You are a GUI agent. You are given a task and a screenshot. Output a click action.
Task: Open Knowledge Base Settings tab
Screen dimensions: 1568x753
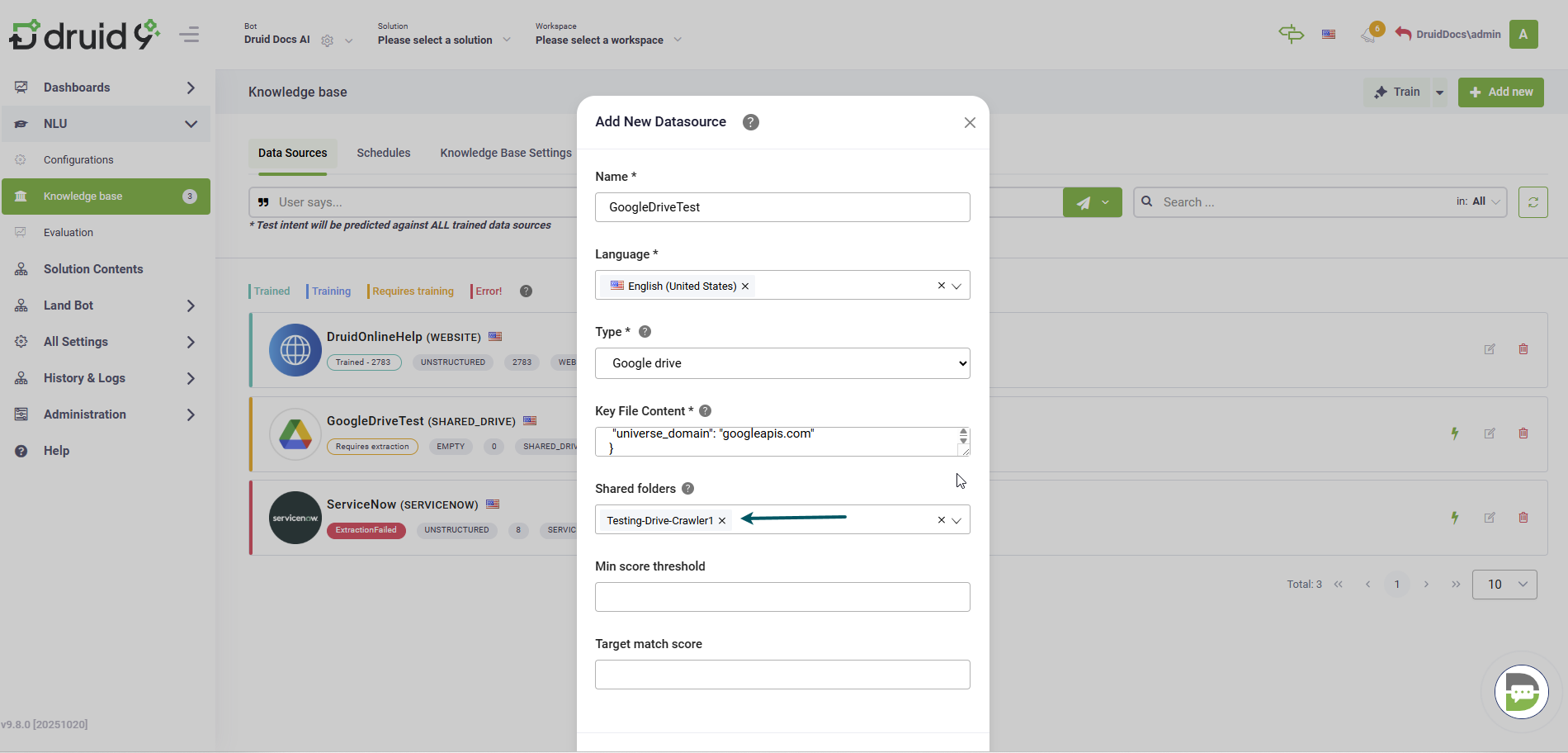point(505,153)
